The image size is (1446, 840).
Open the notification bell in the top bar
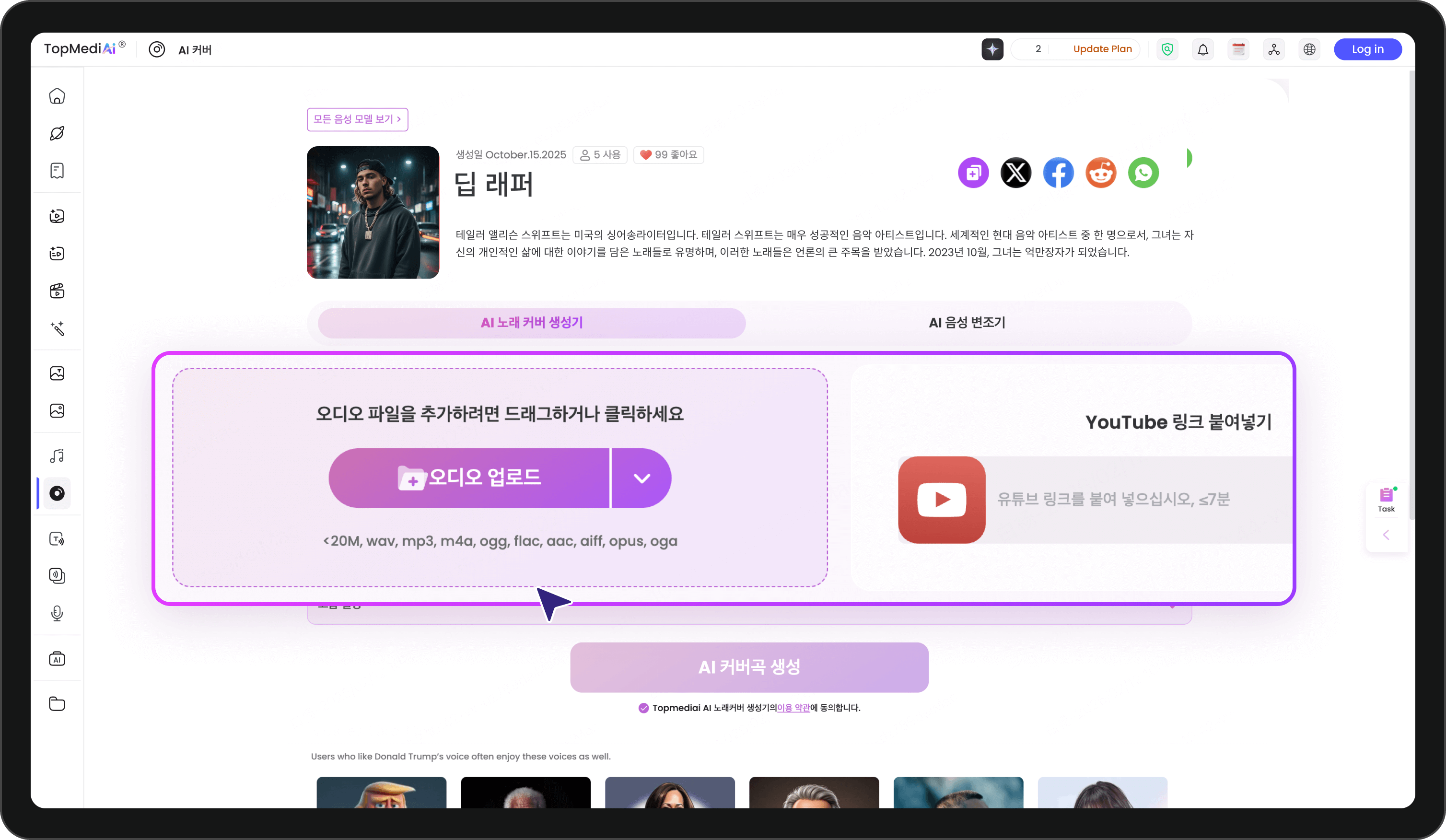pos(1203,49)
